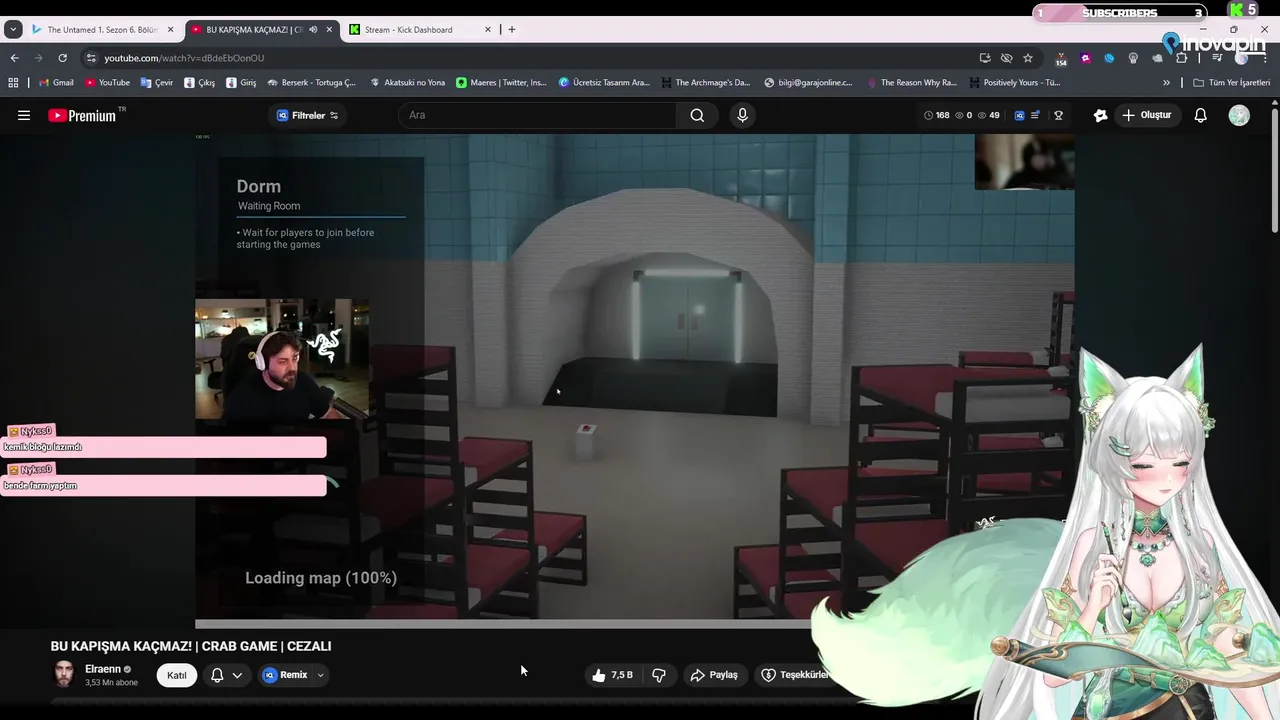
Task: Open the Filtreler filter options
Action: 307,116
